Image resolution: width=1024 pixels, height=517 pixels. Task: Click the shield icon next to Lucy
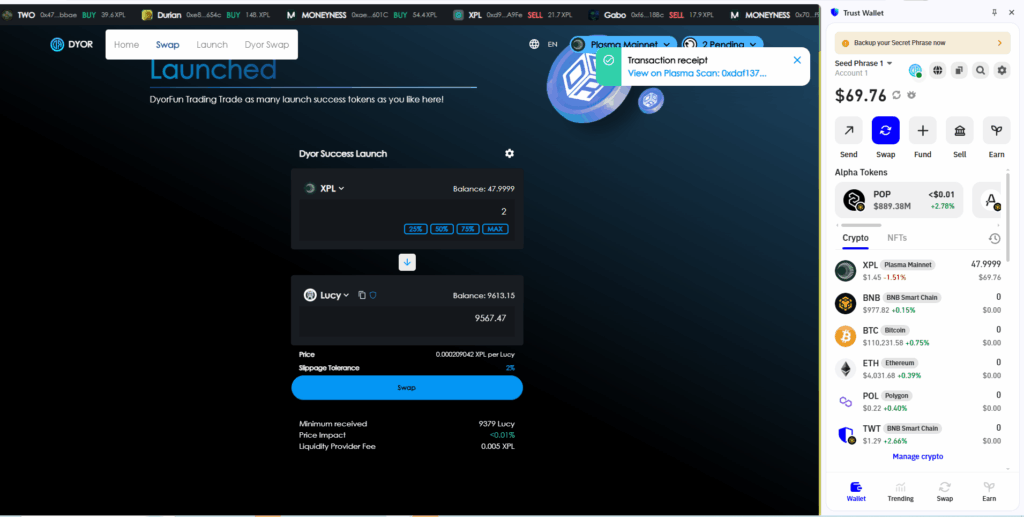tap(373, 295)
